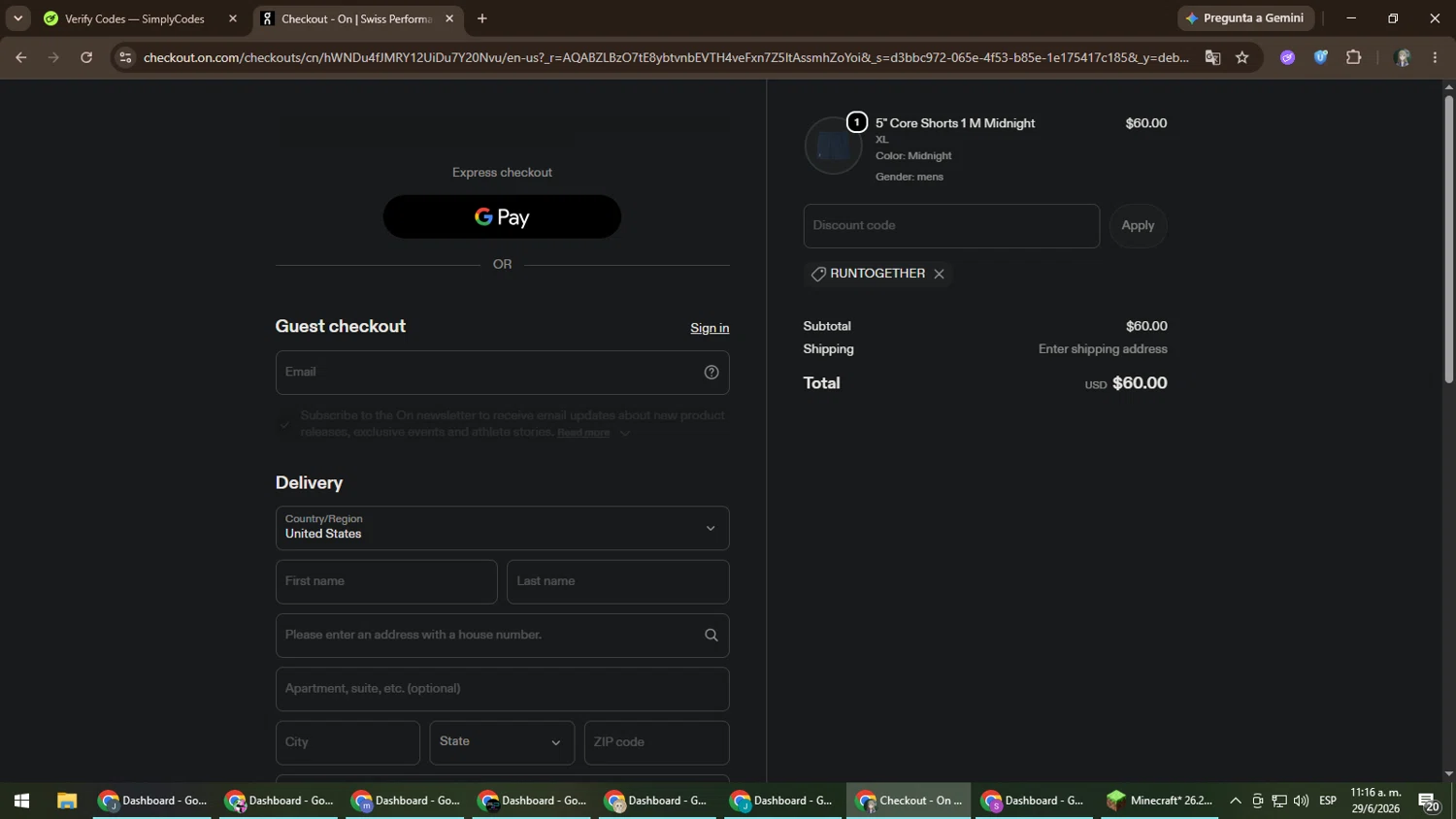The height and width of the screenshot is (819, 1456).
Task: Open File Explorer from taskbar
Action: coord(67,802)
